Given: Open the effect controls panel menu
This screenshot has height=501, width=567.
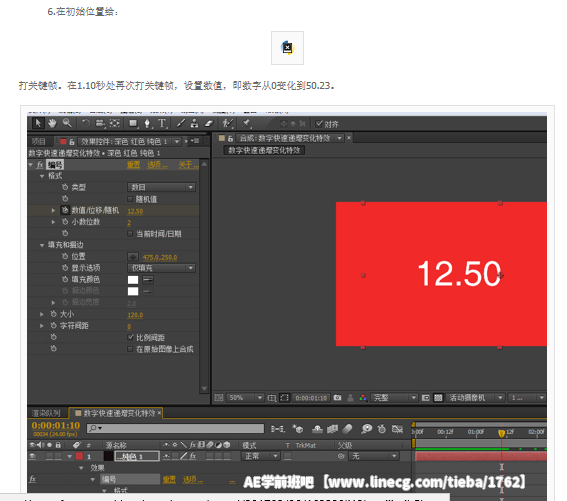Looking at the screenshot, I should [x=196, y=141].
